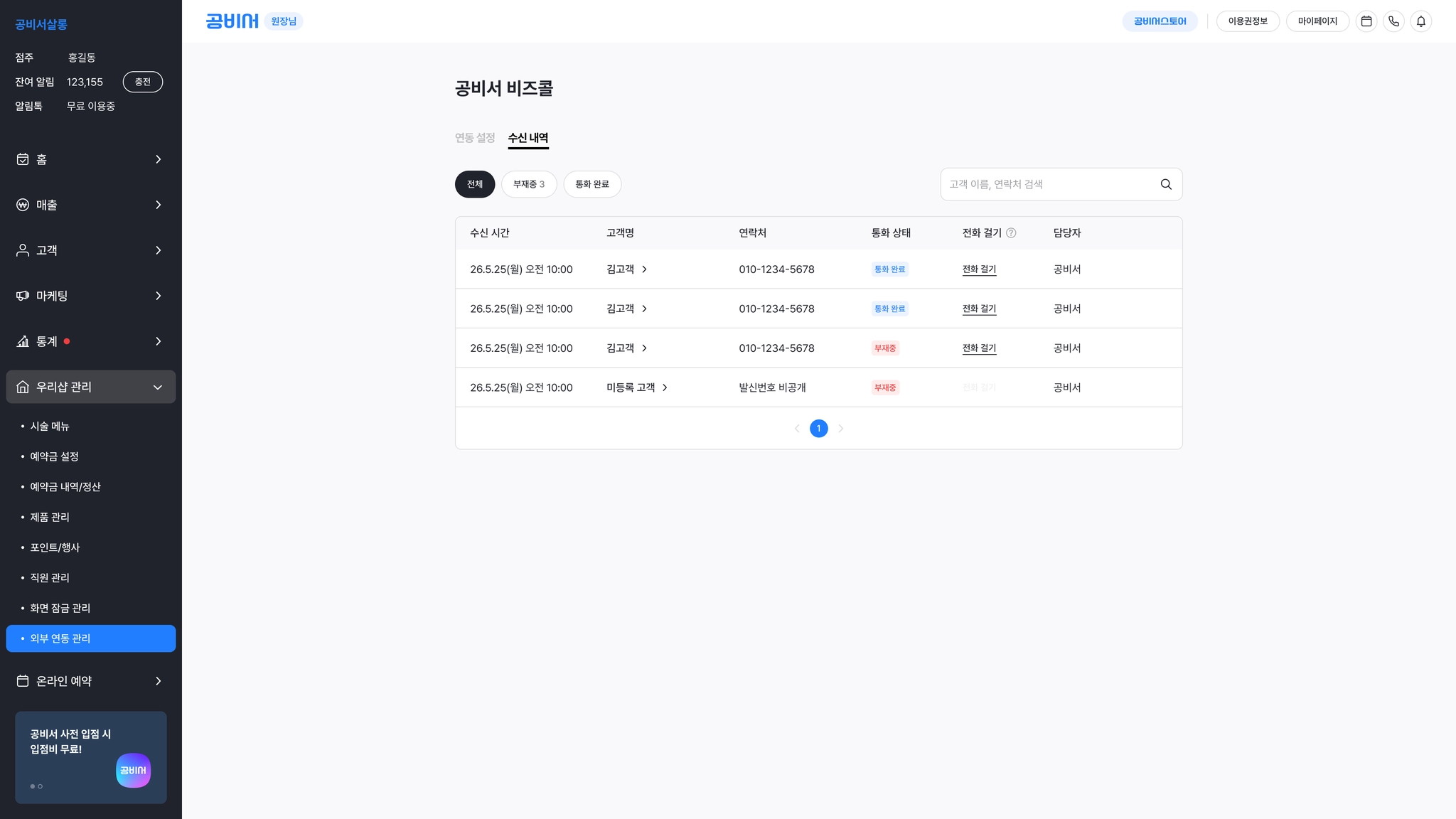1456x819 pixels.
Task: Click 전화 걸기 link in first row
Action: click(979, 269)
